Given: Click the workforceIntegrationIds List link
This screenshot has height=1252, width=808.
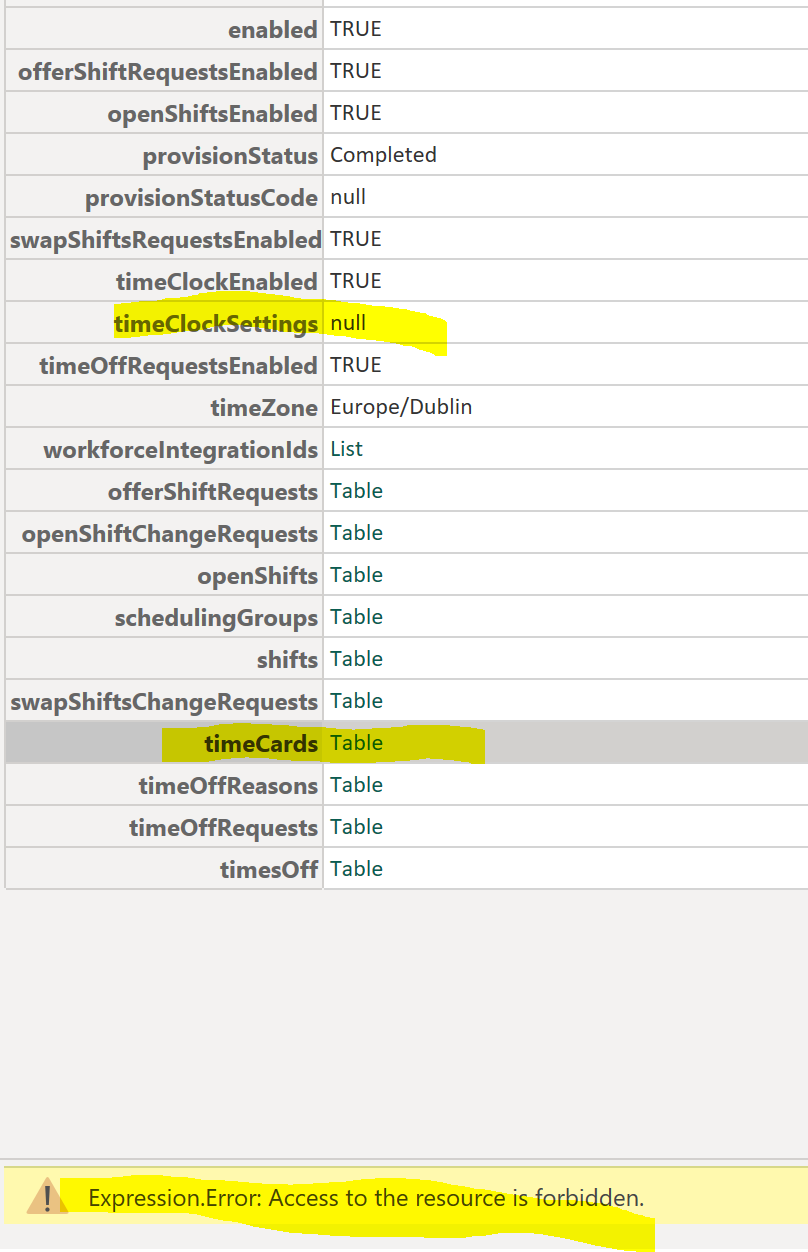Looking at the screenshot, I should [x=346, y=448].
